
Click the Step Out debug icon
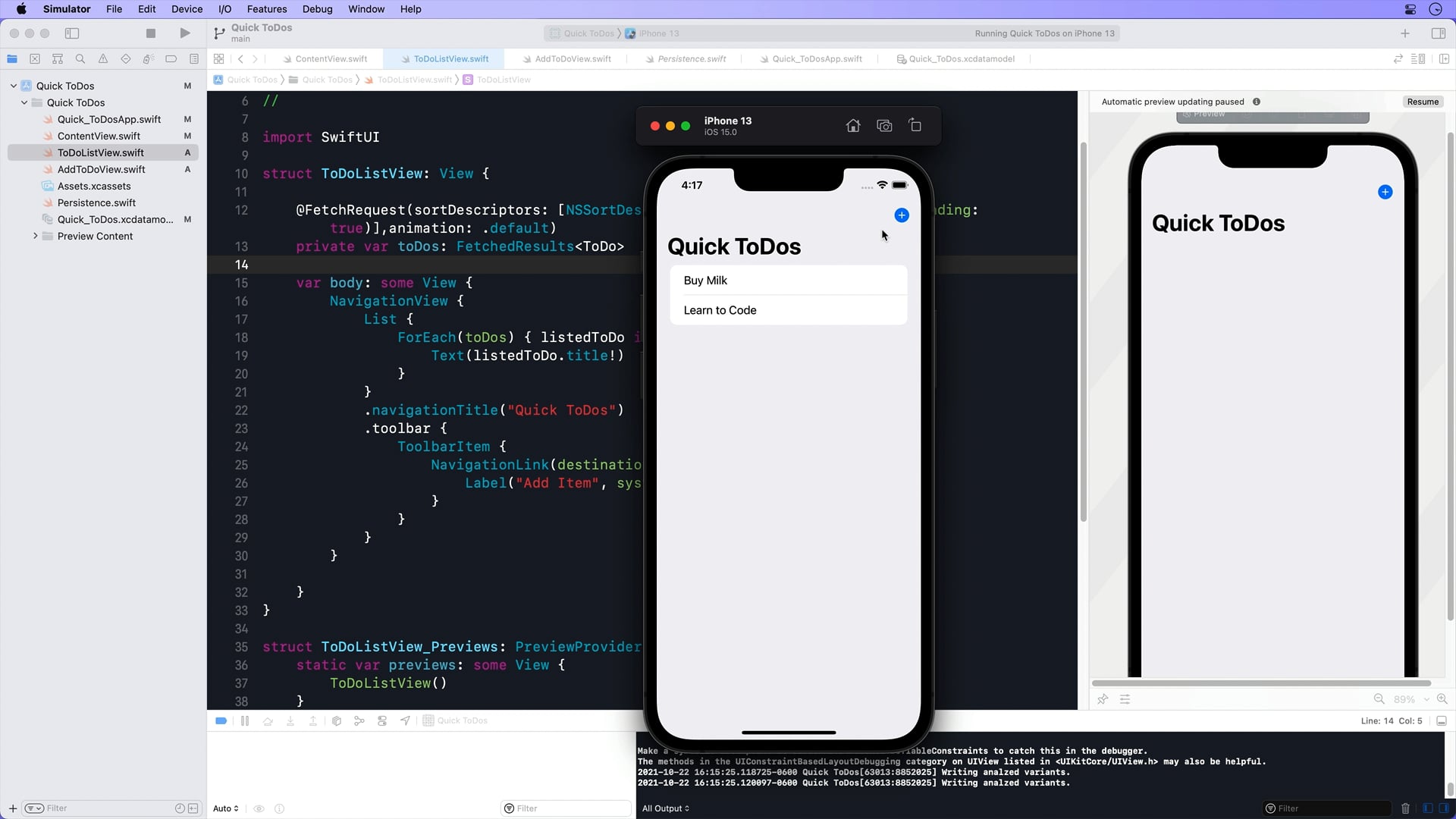(x=313, y=721)
